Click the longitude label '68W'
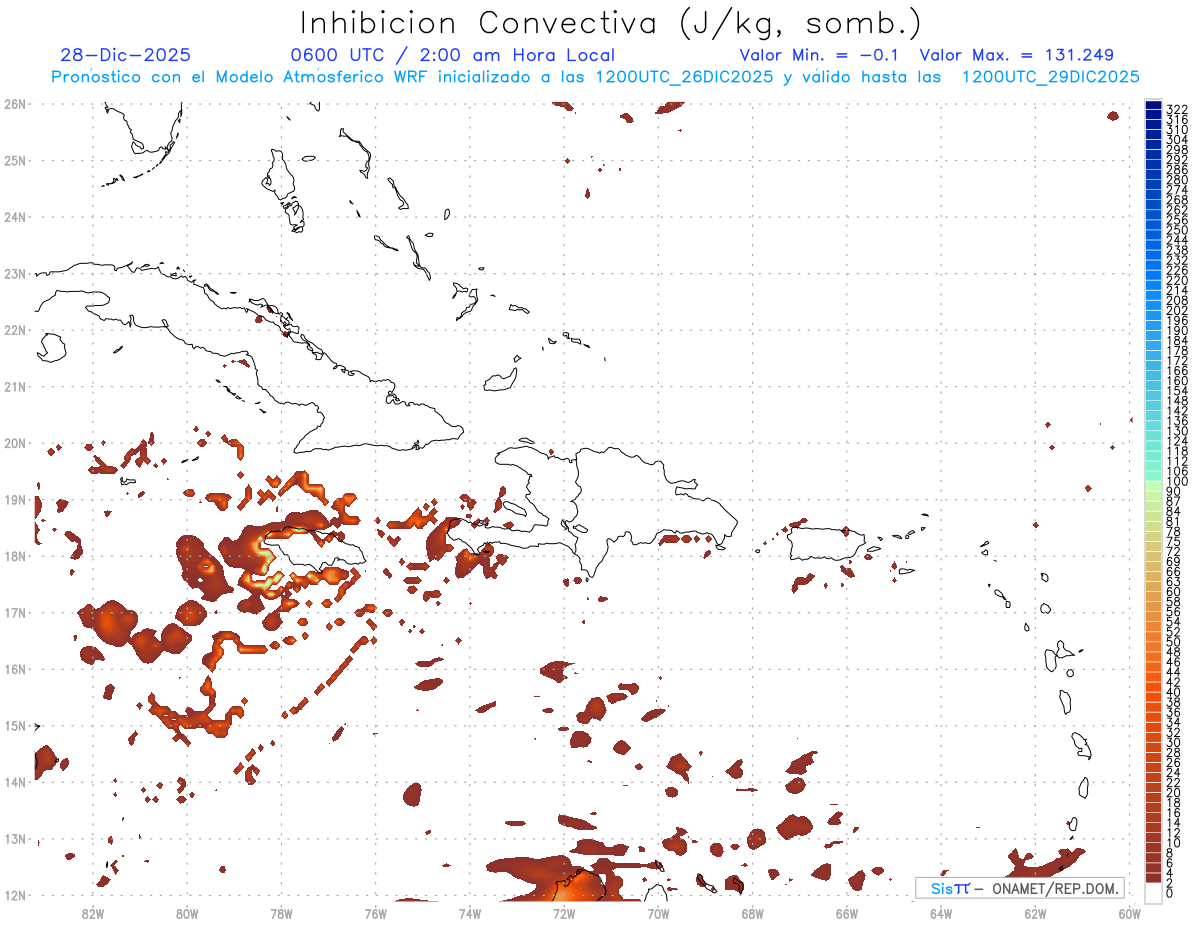 (752, 913)
